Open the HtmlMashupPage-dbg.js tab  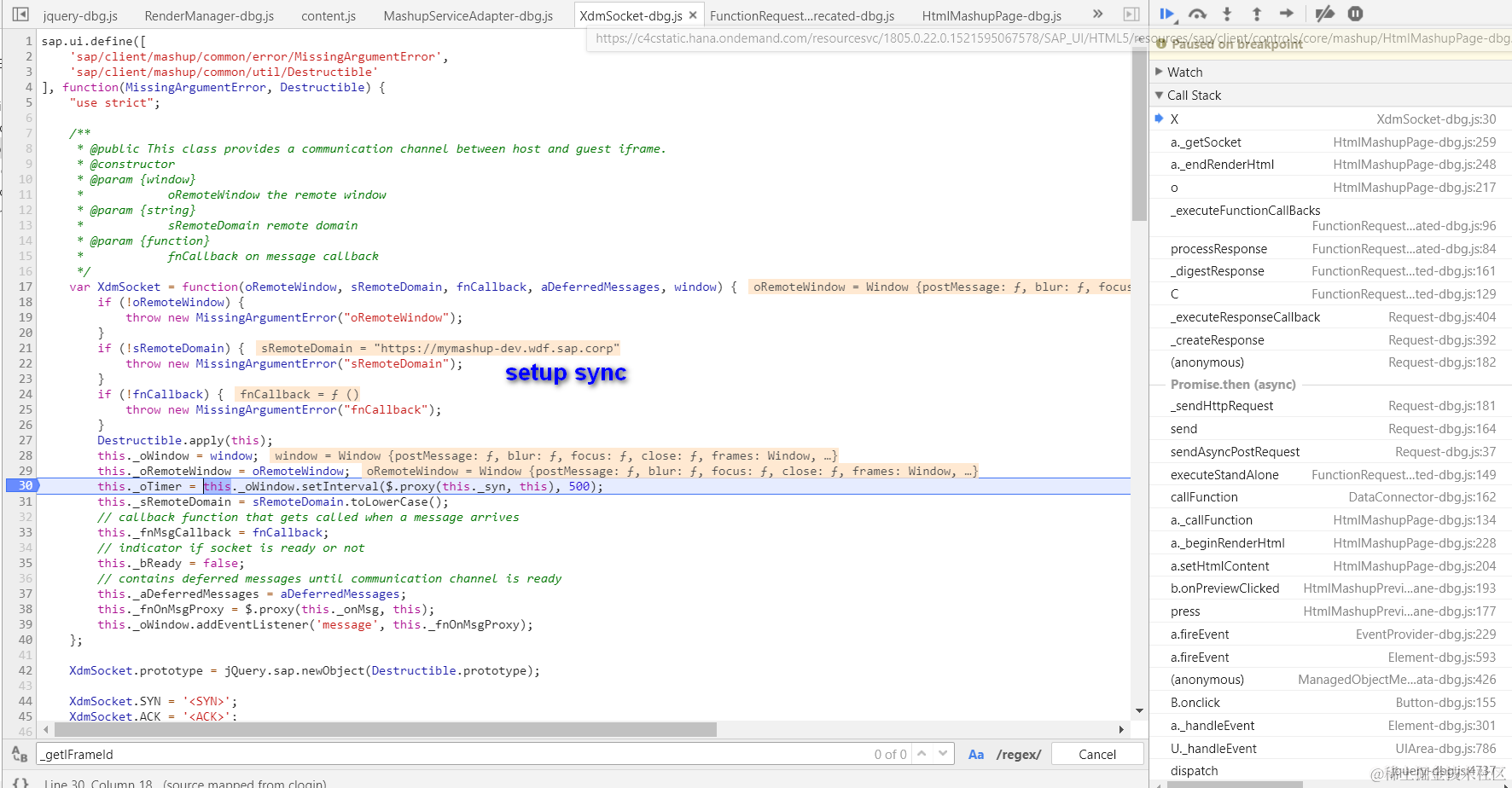992,15
